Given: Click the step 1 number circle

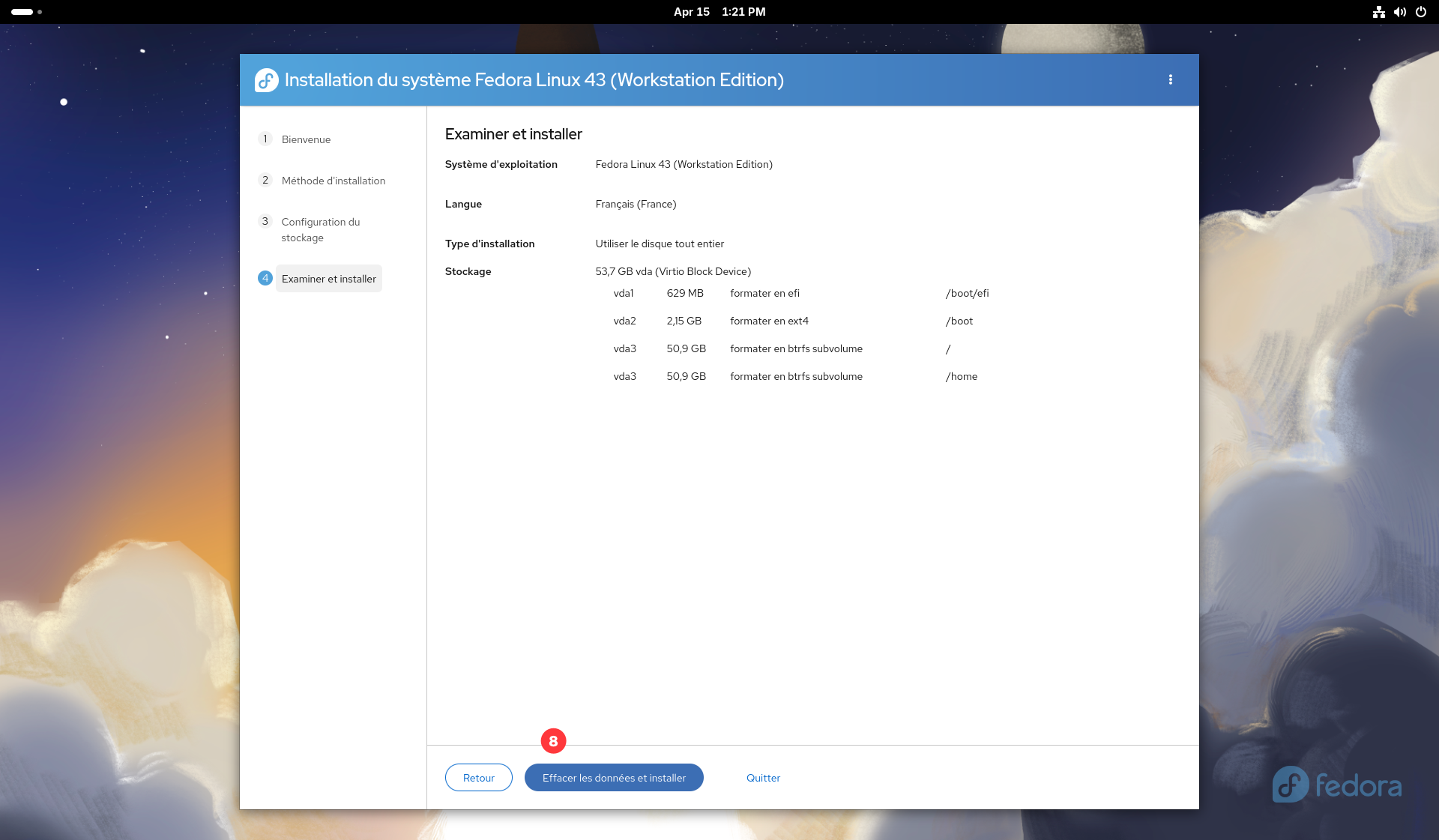Looking at the screenshot, I should tap(265, 139).
